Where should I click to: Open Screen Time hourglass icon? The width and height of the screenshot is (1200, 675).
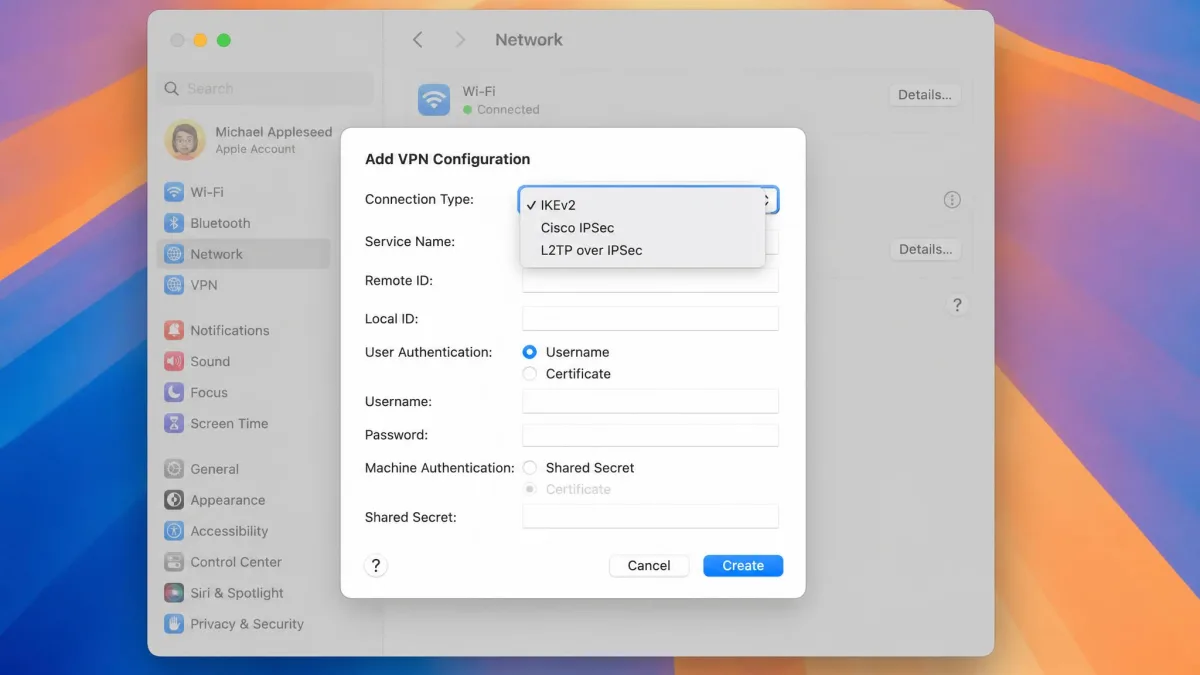174,423
